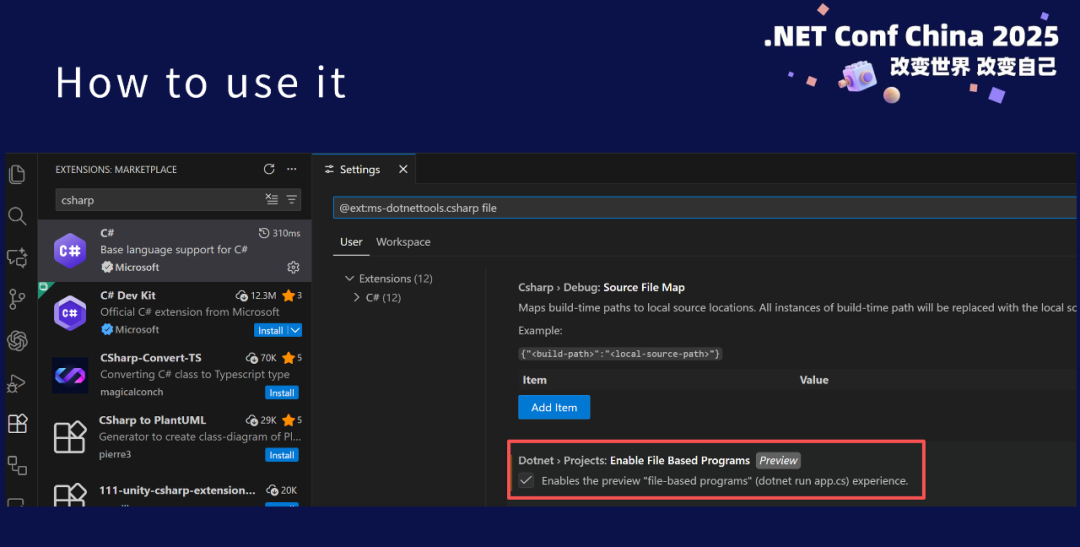Open the ChatGPT/OpenAI icon in activity bar
Viewport: 1080px width, 547px height.
point(17,340)
